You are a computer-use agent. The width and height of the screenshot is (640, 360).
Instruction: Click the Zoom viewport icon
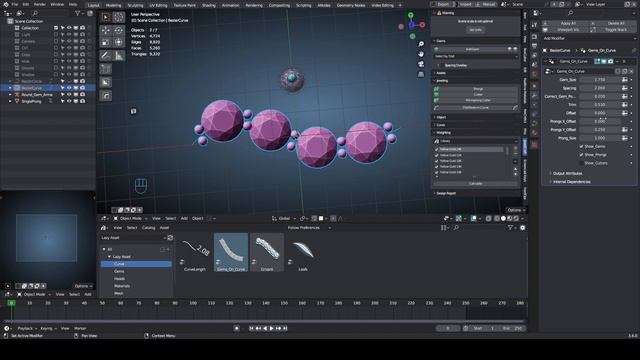click(421, 44)
